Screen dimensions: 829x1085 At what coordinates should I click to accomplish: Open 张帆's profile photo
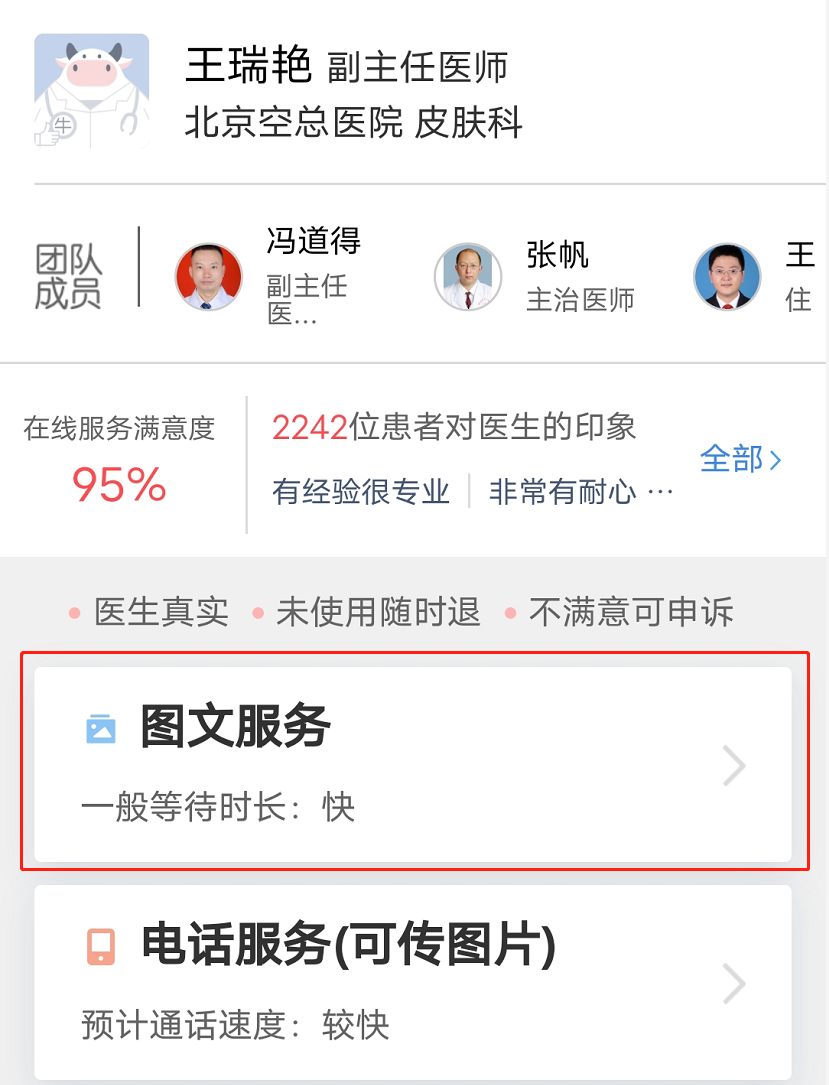click(x=468, y=276)
